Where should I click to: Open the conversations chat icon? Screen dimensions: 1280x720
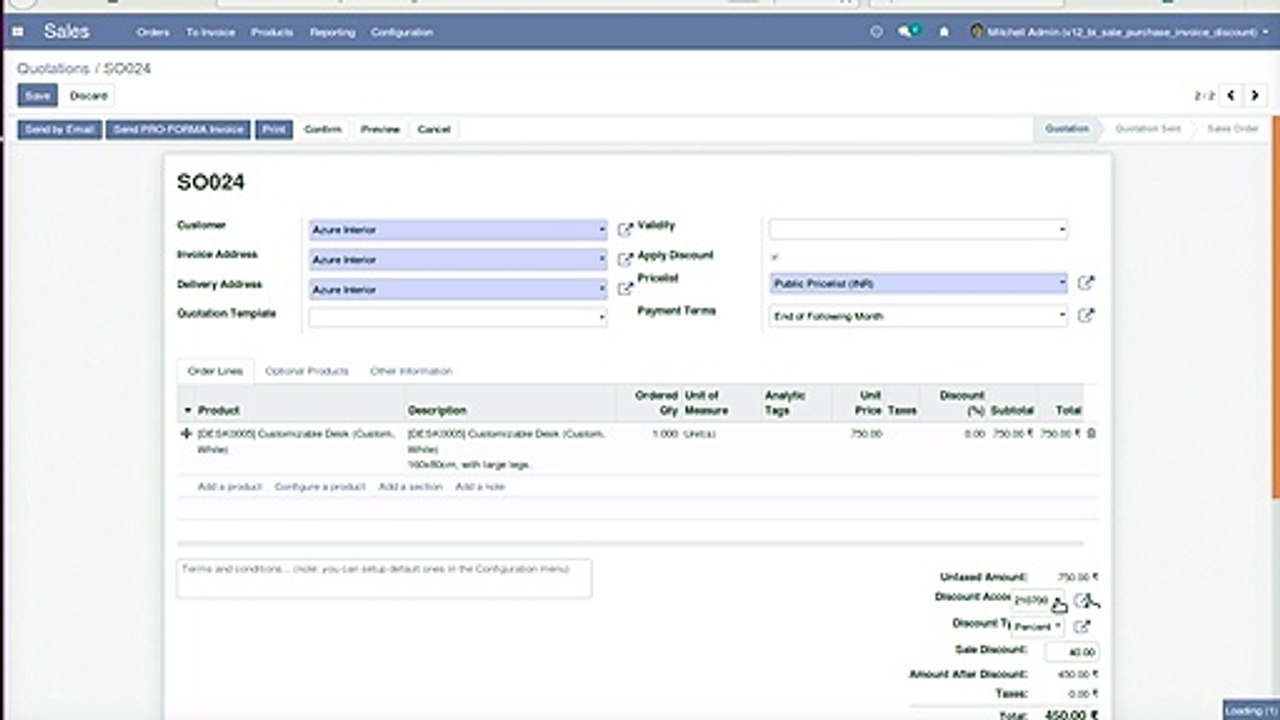click(908, 32)
